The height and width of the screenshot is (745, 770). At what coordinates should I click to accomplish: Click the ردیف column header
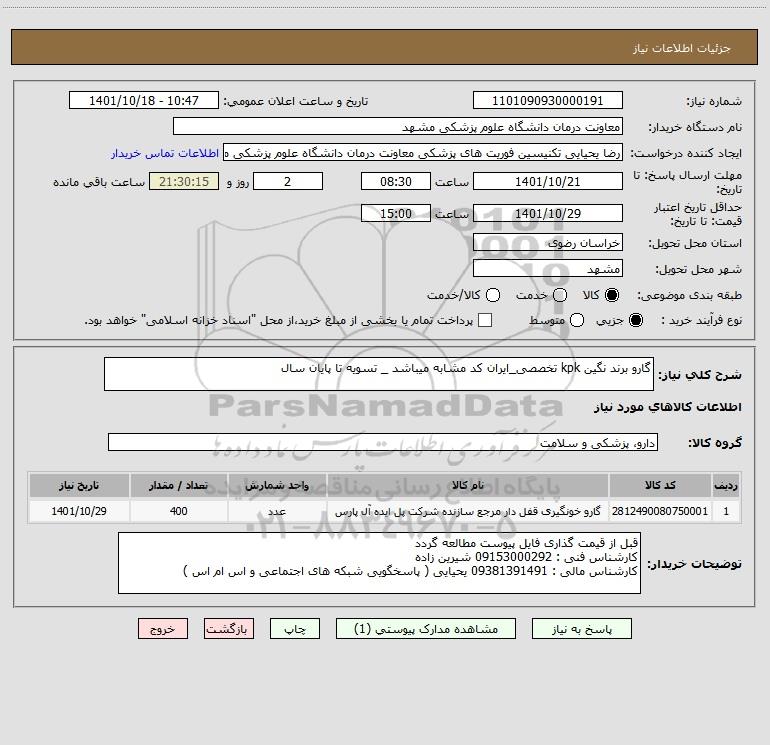coord(726,485)
